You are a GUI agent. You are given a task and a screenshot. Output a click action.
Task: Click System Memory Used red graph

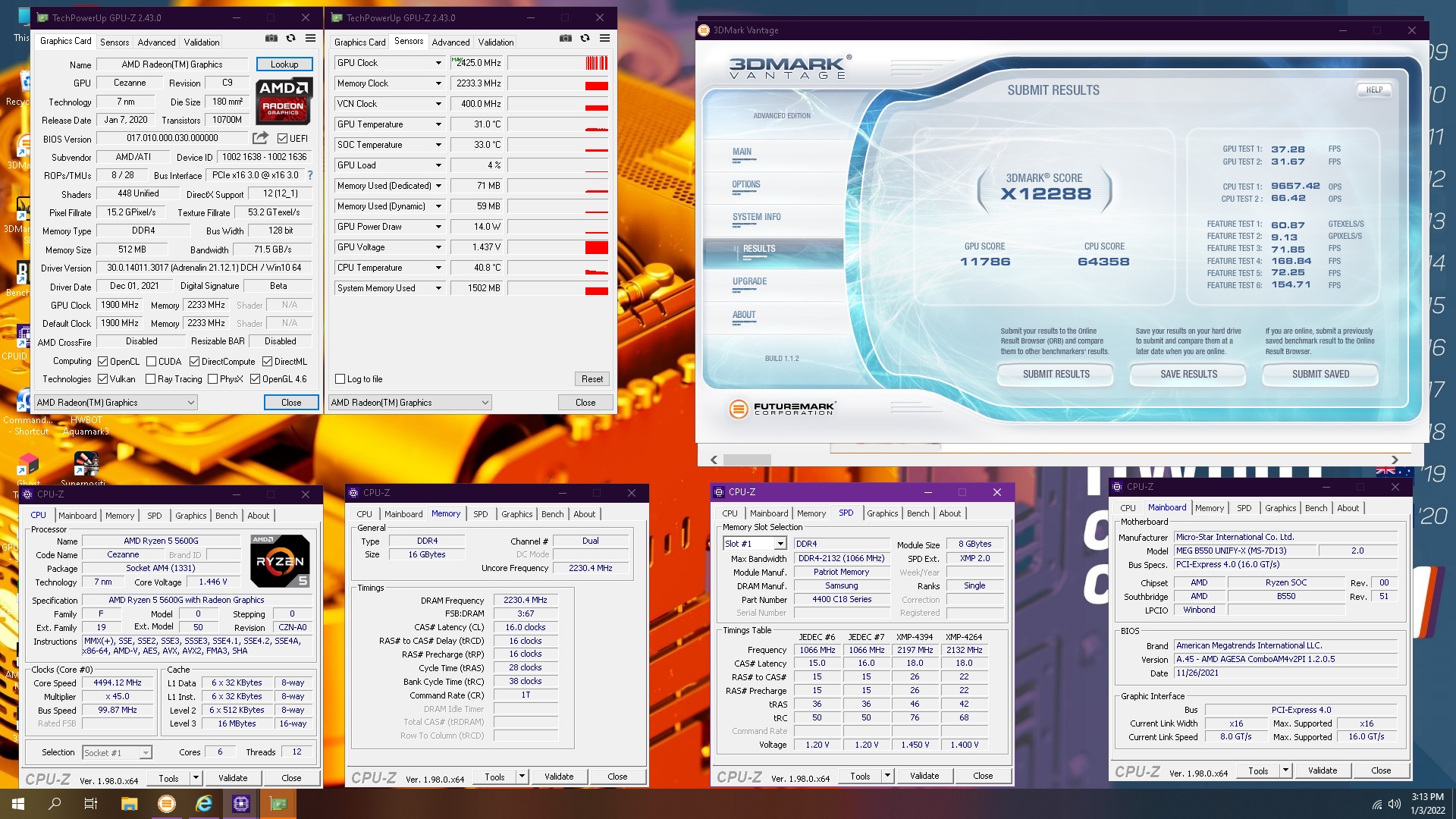point(558,288)
